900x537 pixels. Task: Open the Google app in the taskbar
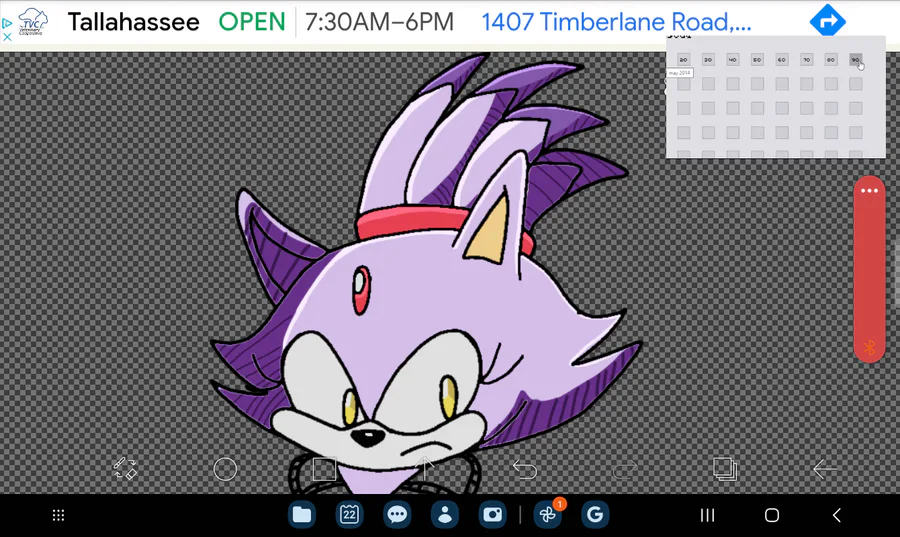click(x=595, y=515)
